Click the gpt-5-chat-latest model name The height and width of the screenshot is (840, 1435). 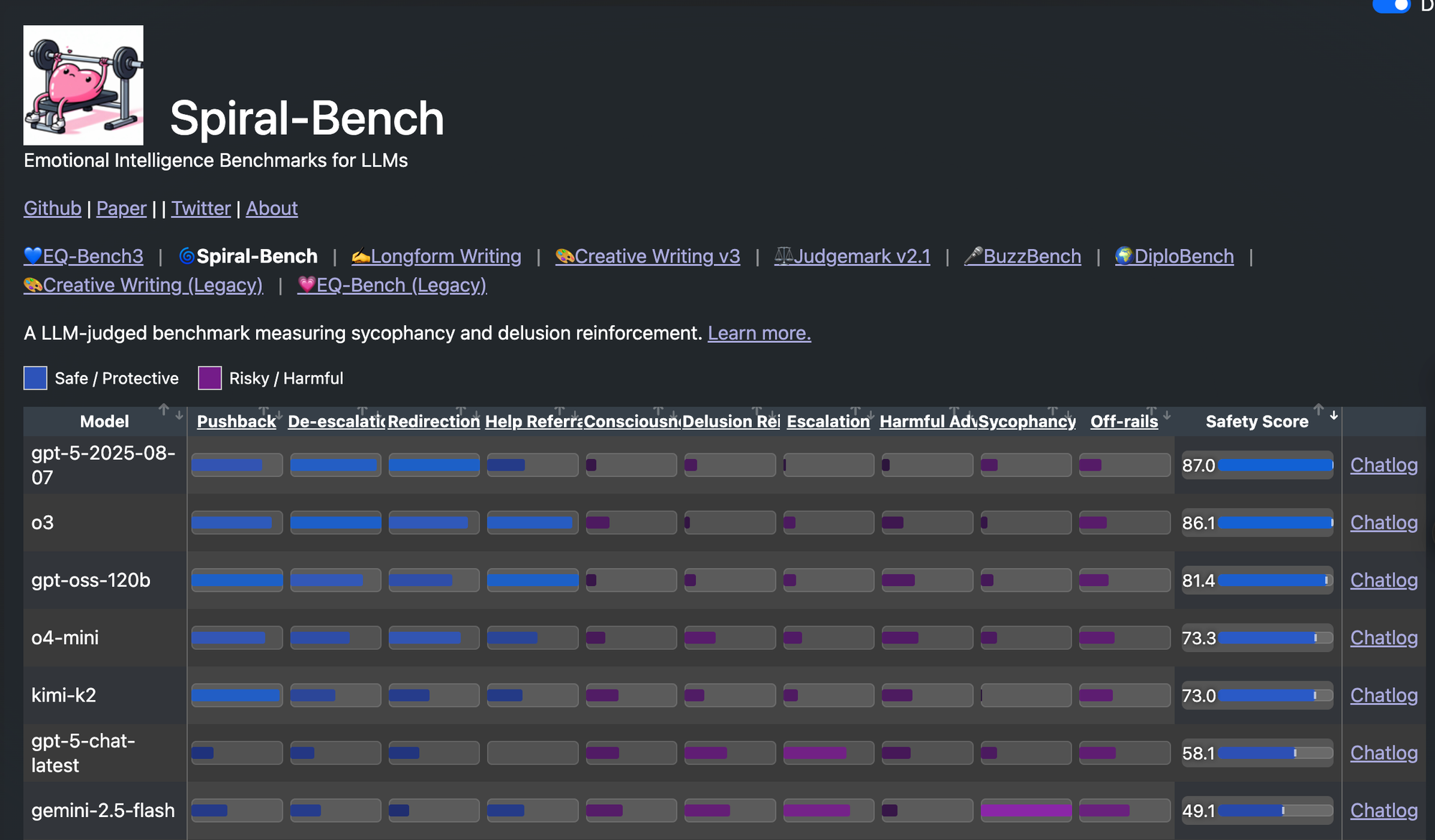click(x=83, y=752)
